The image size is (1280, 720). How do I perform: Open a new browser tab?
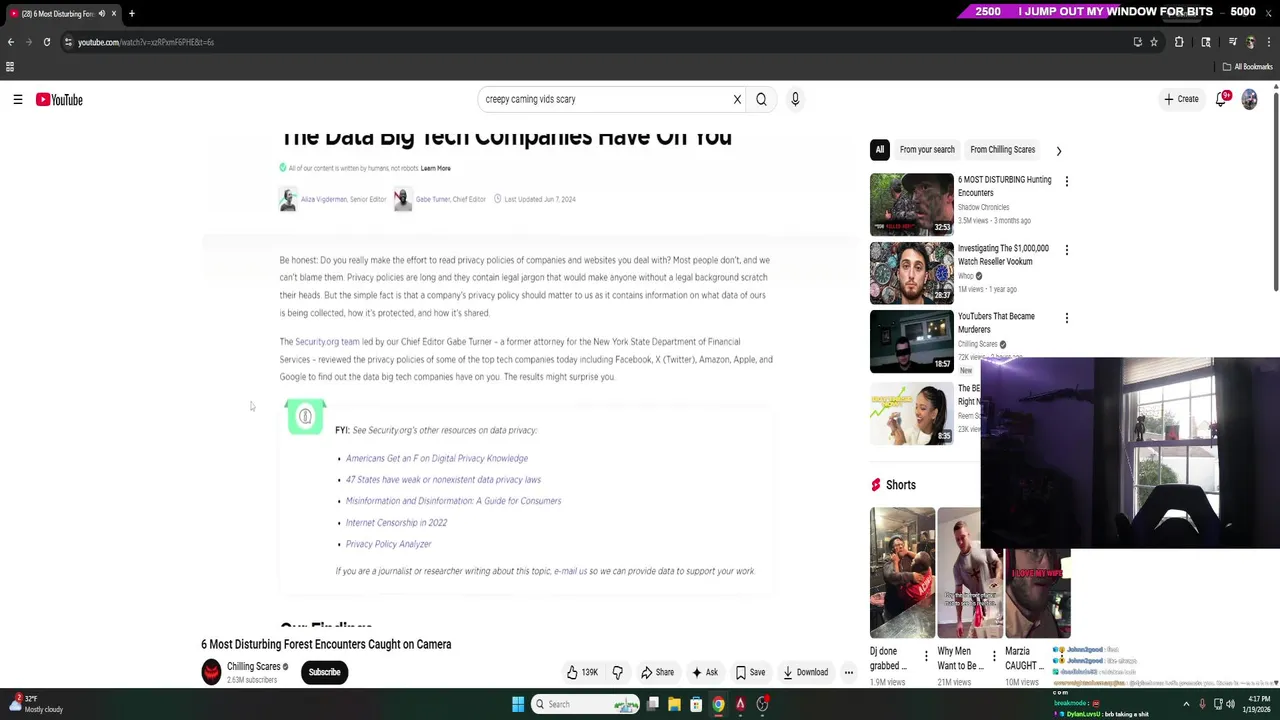131,13
